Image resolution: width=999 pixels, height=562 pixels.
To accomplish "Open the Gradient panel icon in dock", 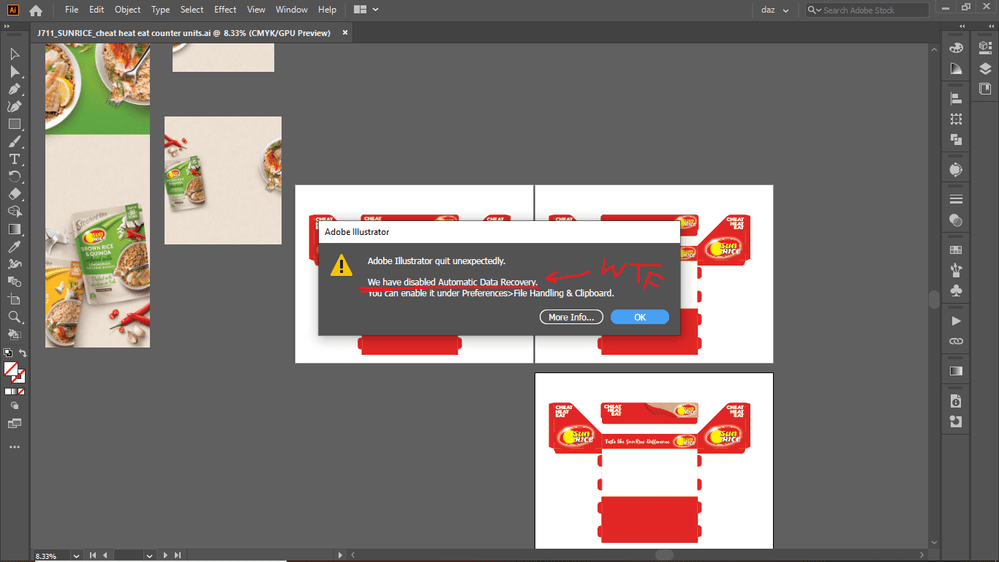I will pyautogui.click(x=956, y=371).
